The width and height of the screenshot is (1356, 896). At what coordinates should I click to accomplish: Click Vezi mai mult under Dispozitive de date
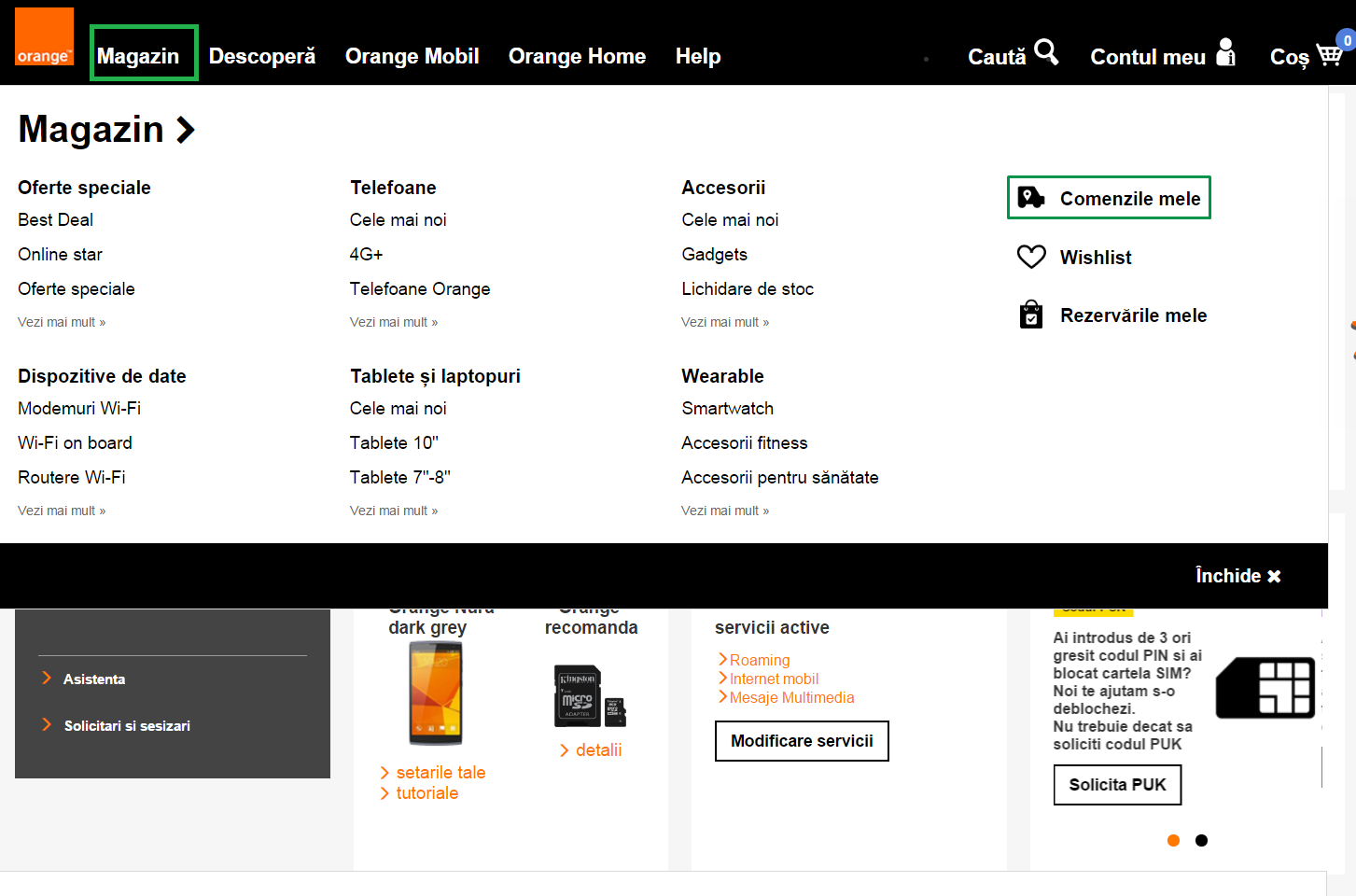[62, 511]
